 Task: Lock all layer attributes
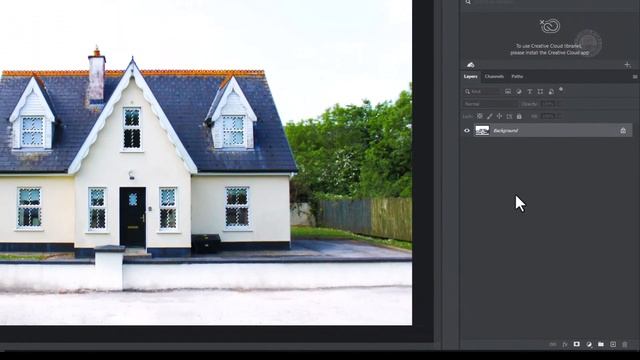click(519, 116)
